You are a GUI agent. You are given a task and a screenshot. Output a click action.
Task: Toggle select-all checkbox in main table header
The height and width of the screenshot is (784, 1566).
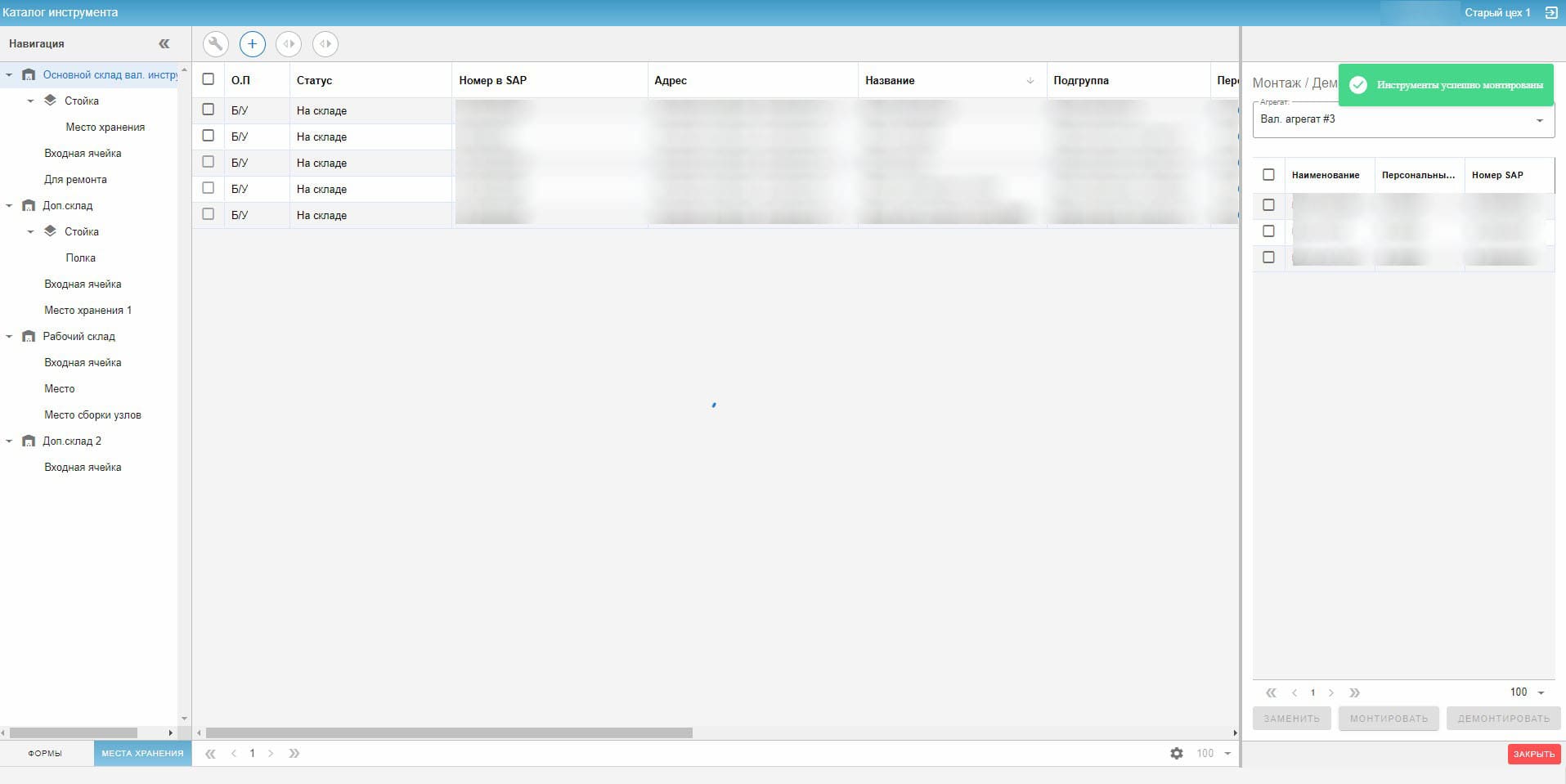209,79
